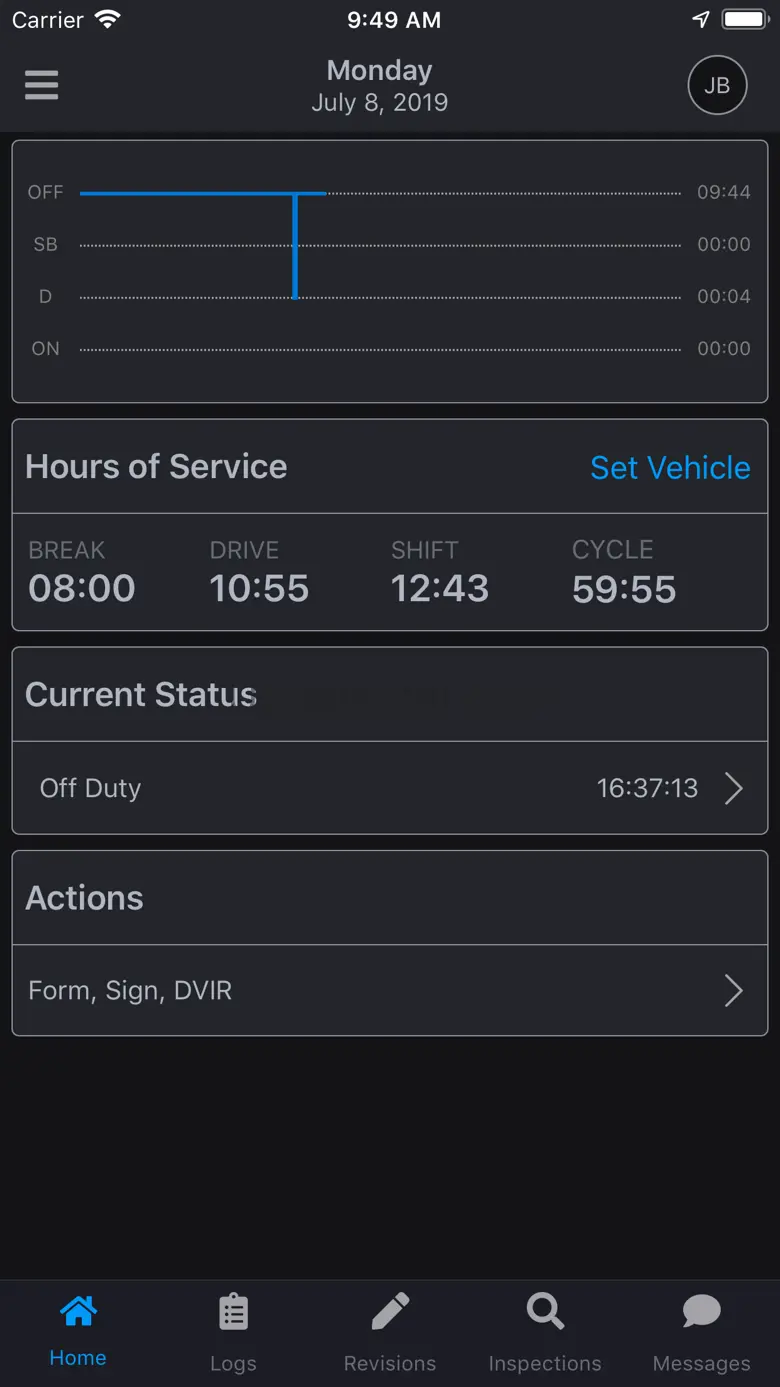The height and width of the screenshot is (1387, 780).
Task: Open the hamburger menu
Action: coord(42,85)
